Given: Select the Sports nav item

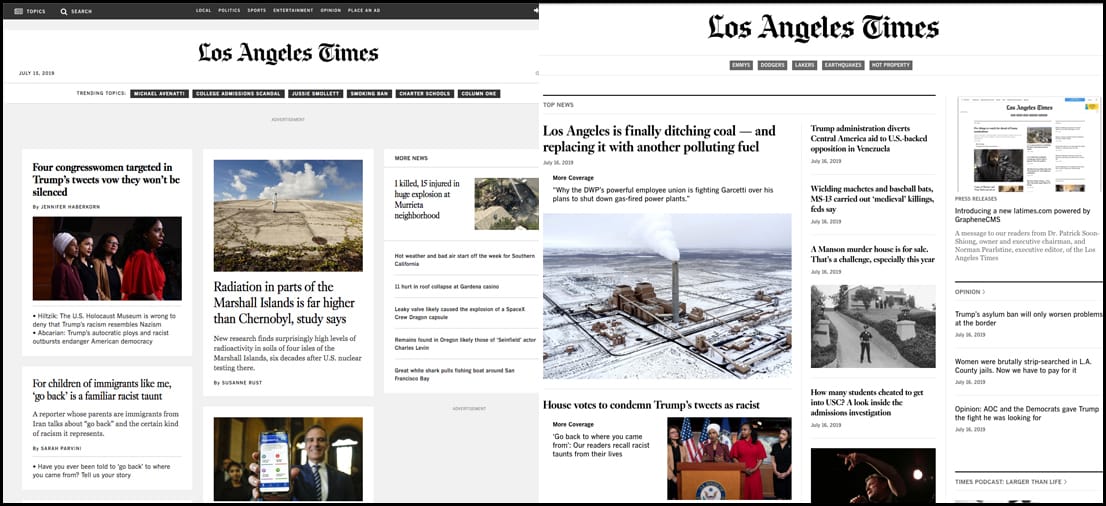Looking at the screenshot, I should tap(257, 11).
